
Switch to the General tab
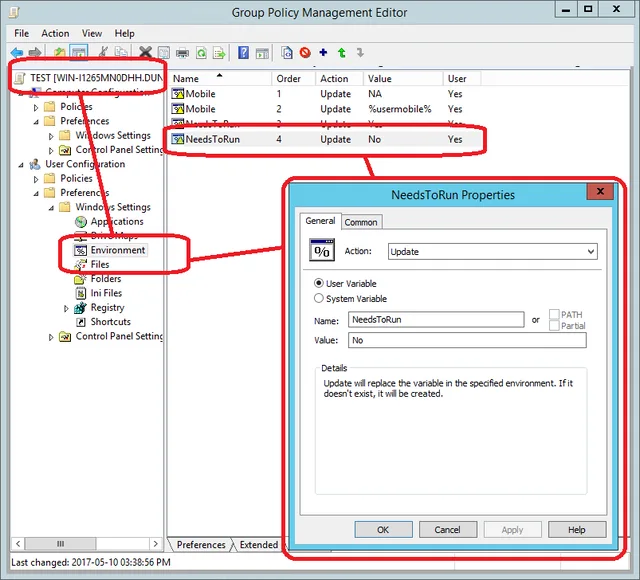coord(320,221)
